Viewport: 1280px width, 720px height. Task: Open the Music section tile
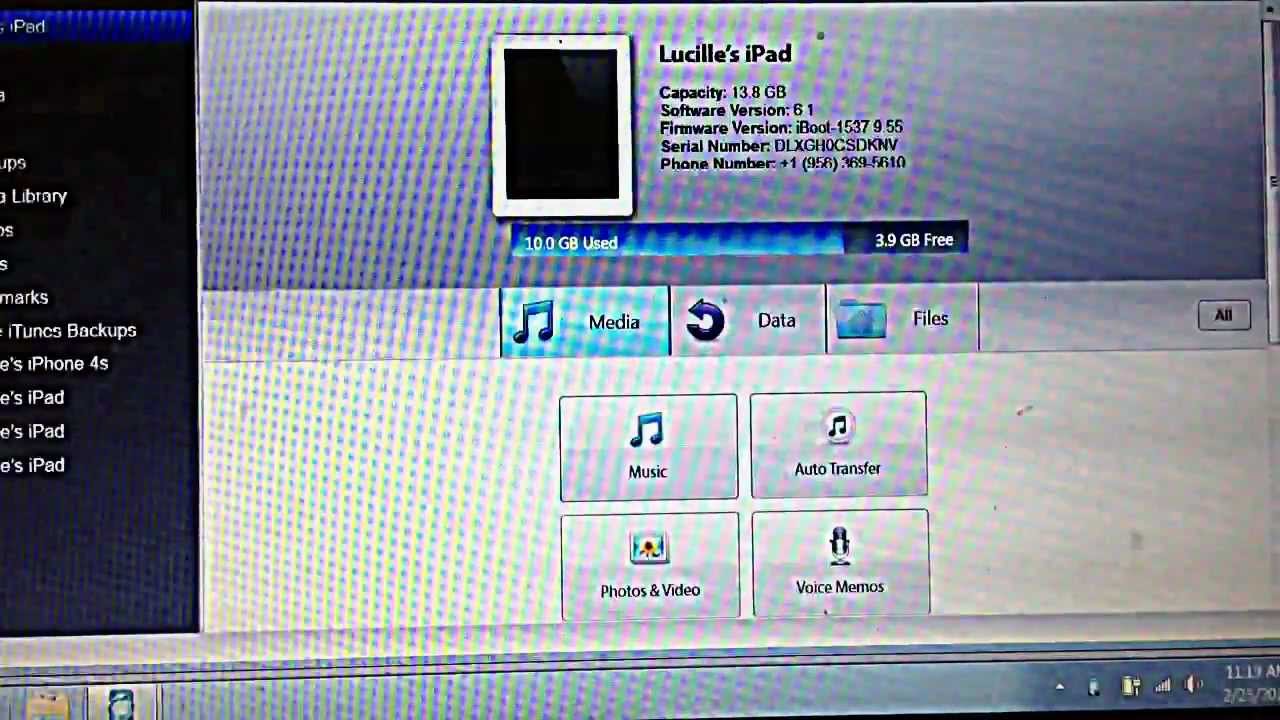[x=648, y=447]
